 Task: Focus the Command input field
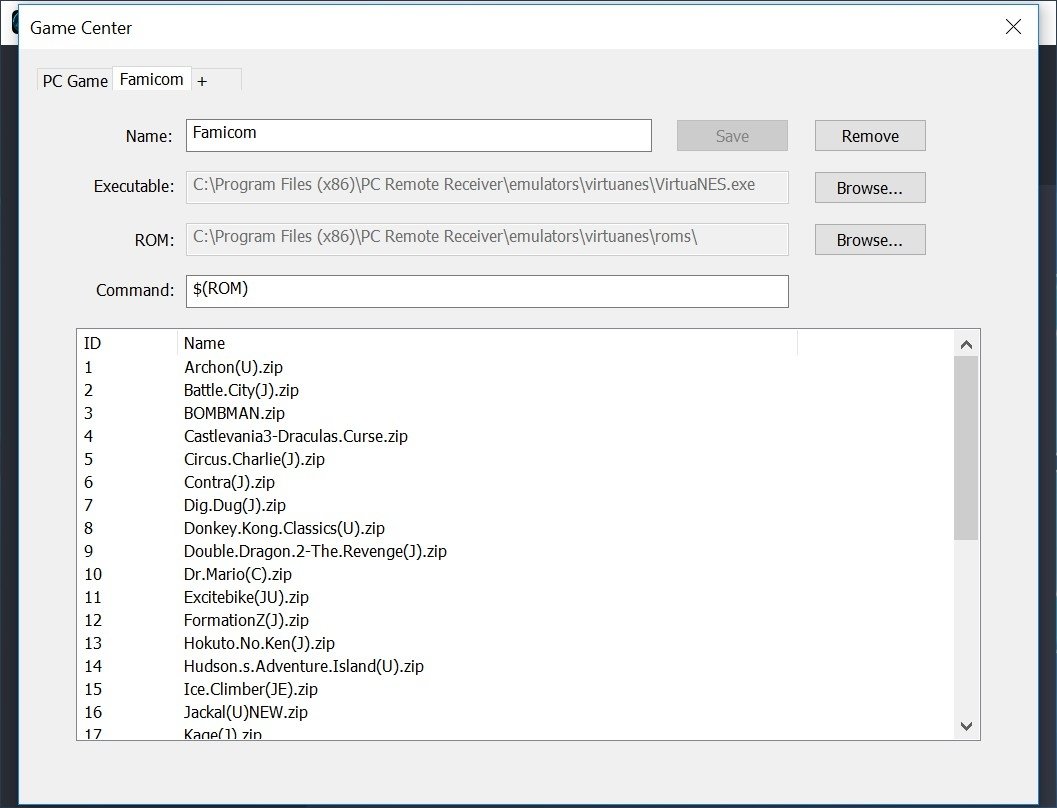coord(487,291)
